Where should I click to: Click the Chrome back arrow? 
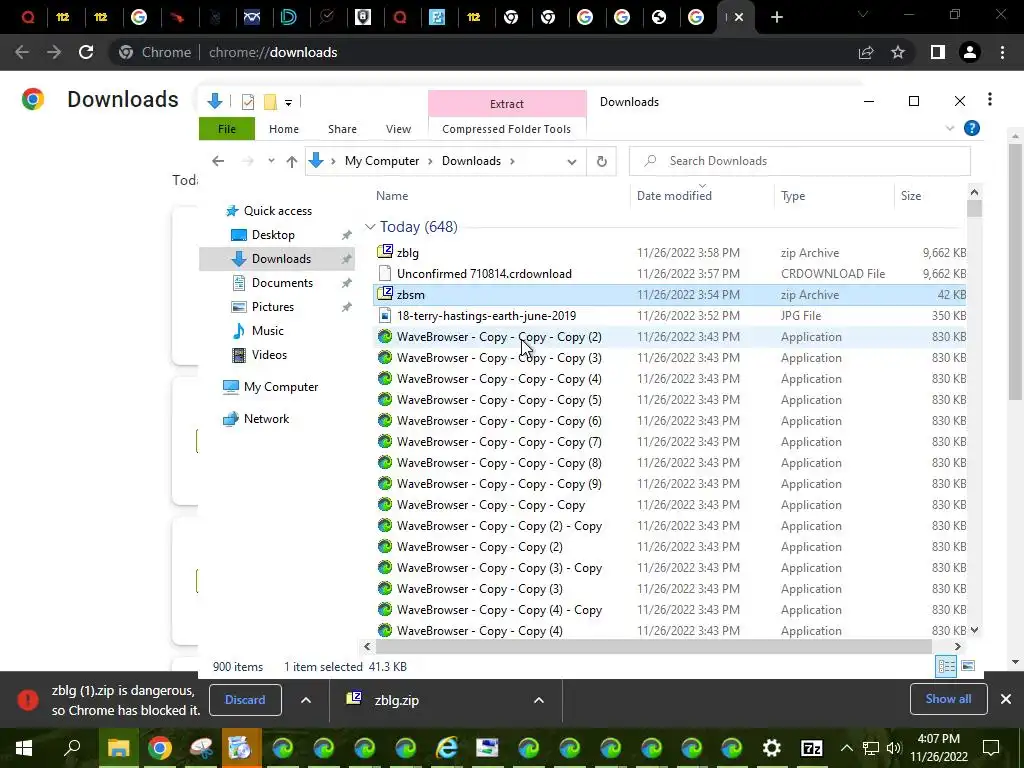pyautogui.click(x=22, y=52)
